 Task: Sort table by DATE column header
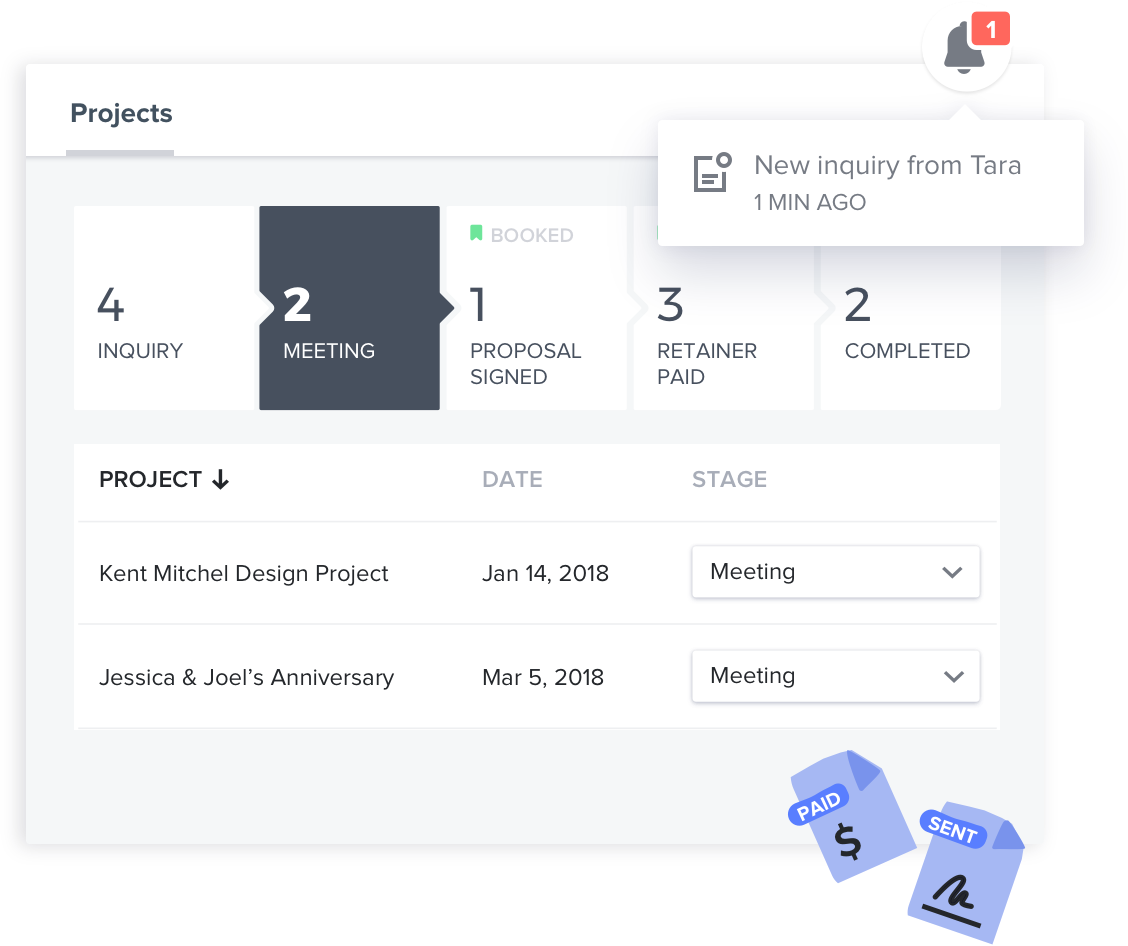512,479
